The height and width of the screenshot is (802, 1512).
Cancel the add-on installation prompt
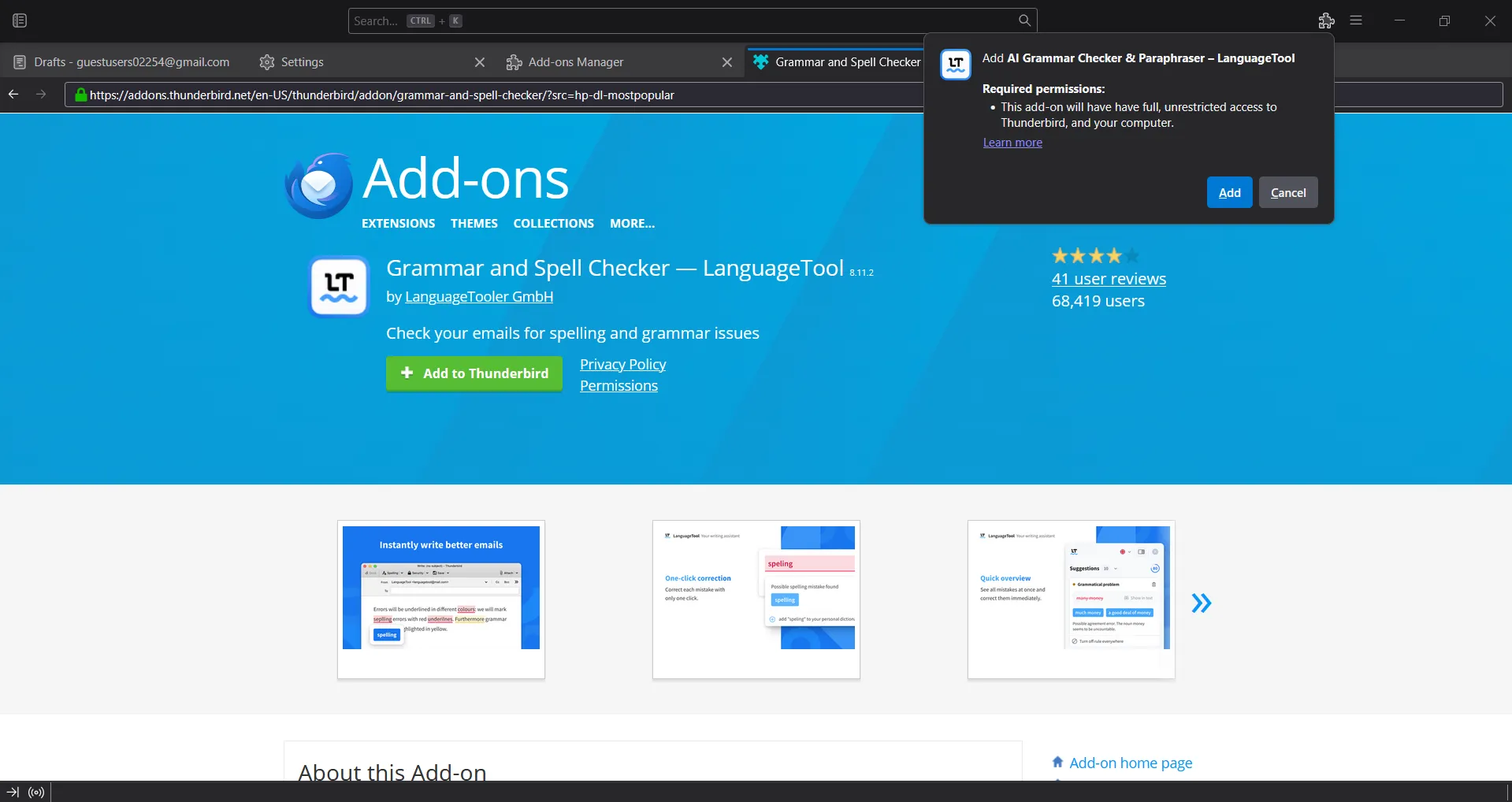click(1287, 193)
